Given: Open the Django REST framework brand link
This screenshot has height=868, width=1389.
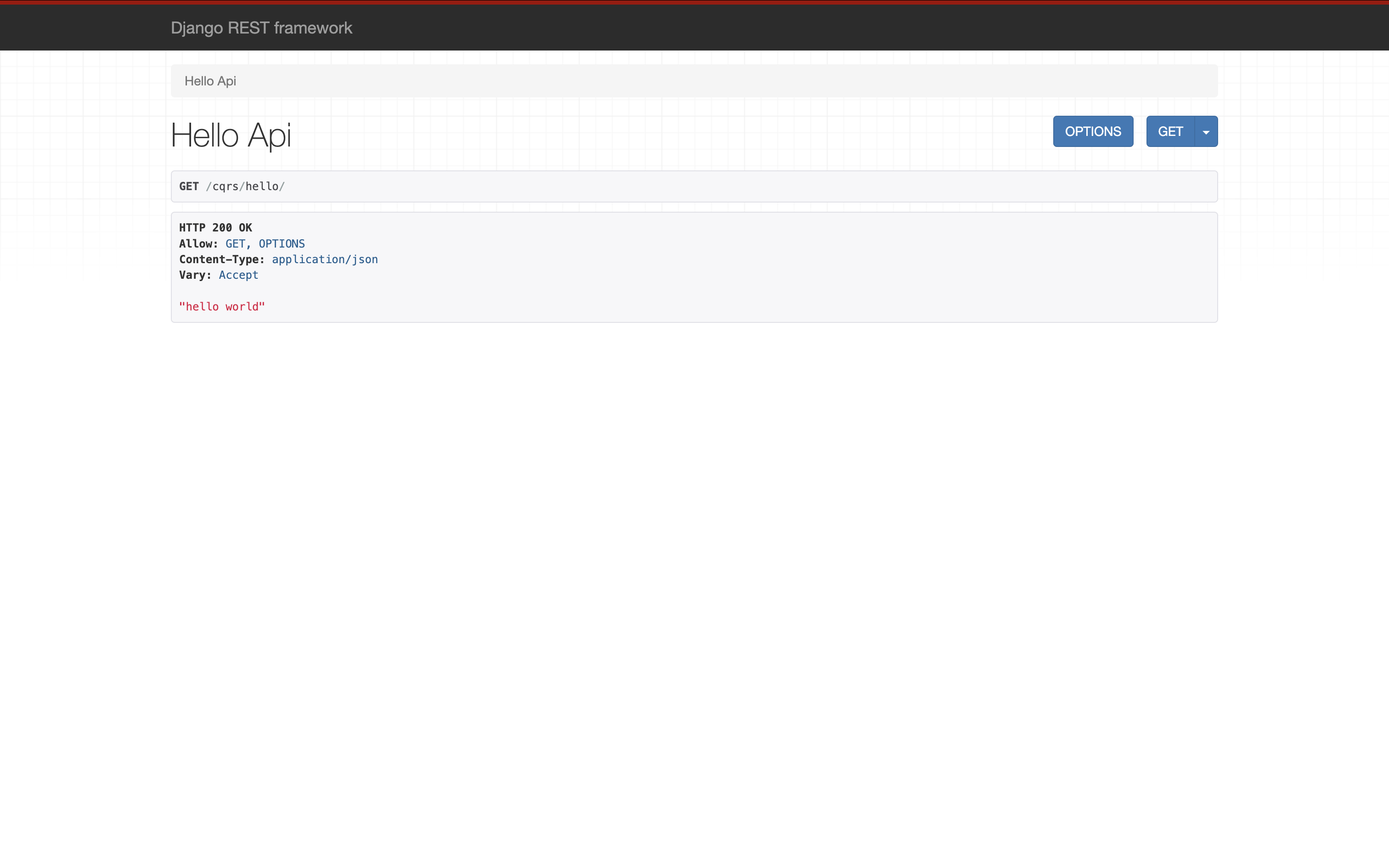Looking at the screenshot, I should click(x=261, y=28).
